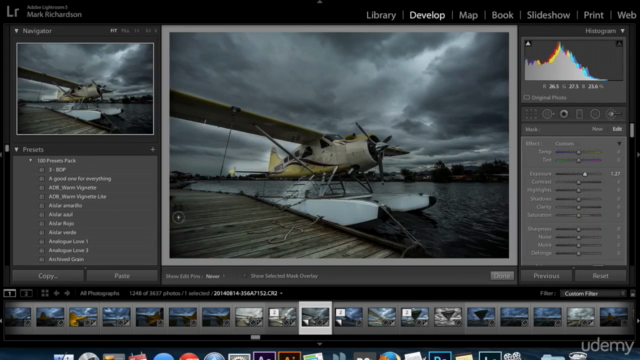Enable the Original Photo checkbox
640x360 pixels.
click(x=527, y=98)
